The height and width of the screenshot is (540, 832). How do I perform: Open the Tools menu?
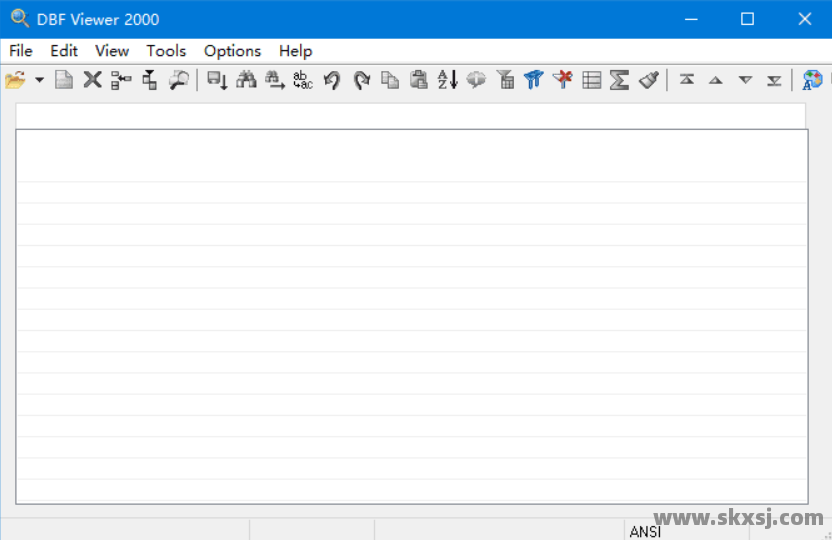point(166,51)
